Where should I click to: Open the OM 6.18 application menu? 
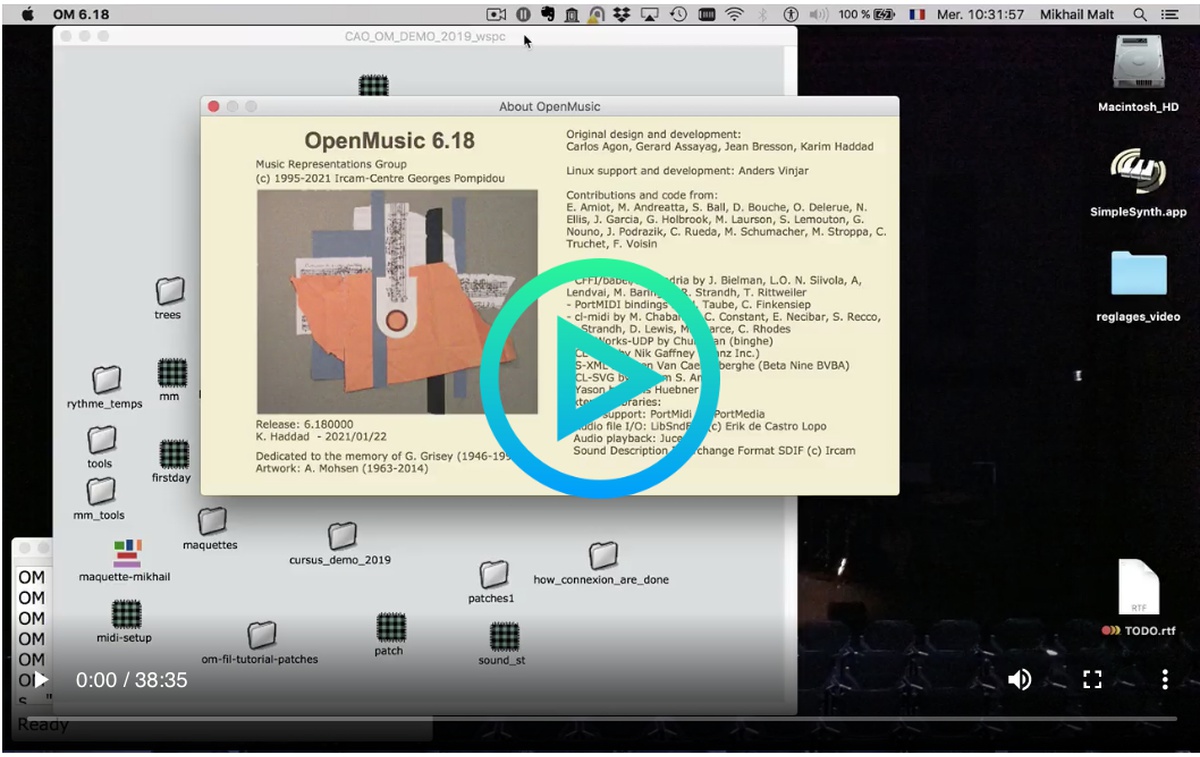click(x=81, y=15)
